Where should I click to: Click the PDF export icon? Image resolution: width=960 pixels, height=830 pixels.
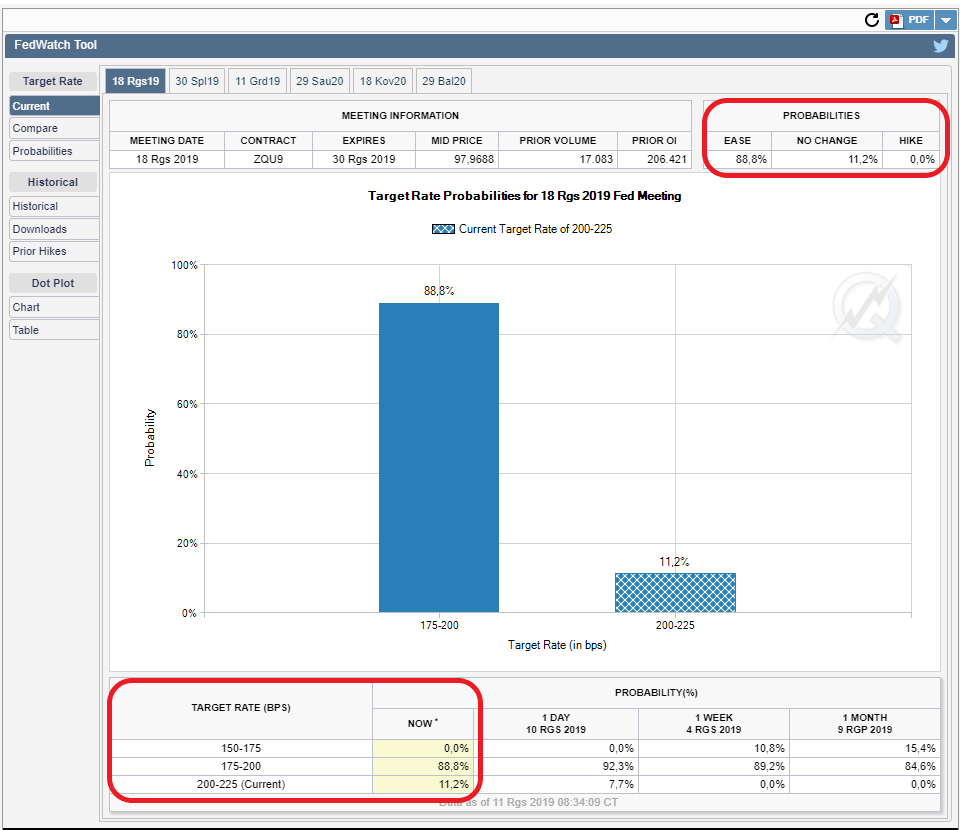pyautogui.click(x=910, y=20)
